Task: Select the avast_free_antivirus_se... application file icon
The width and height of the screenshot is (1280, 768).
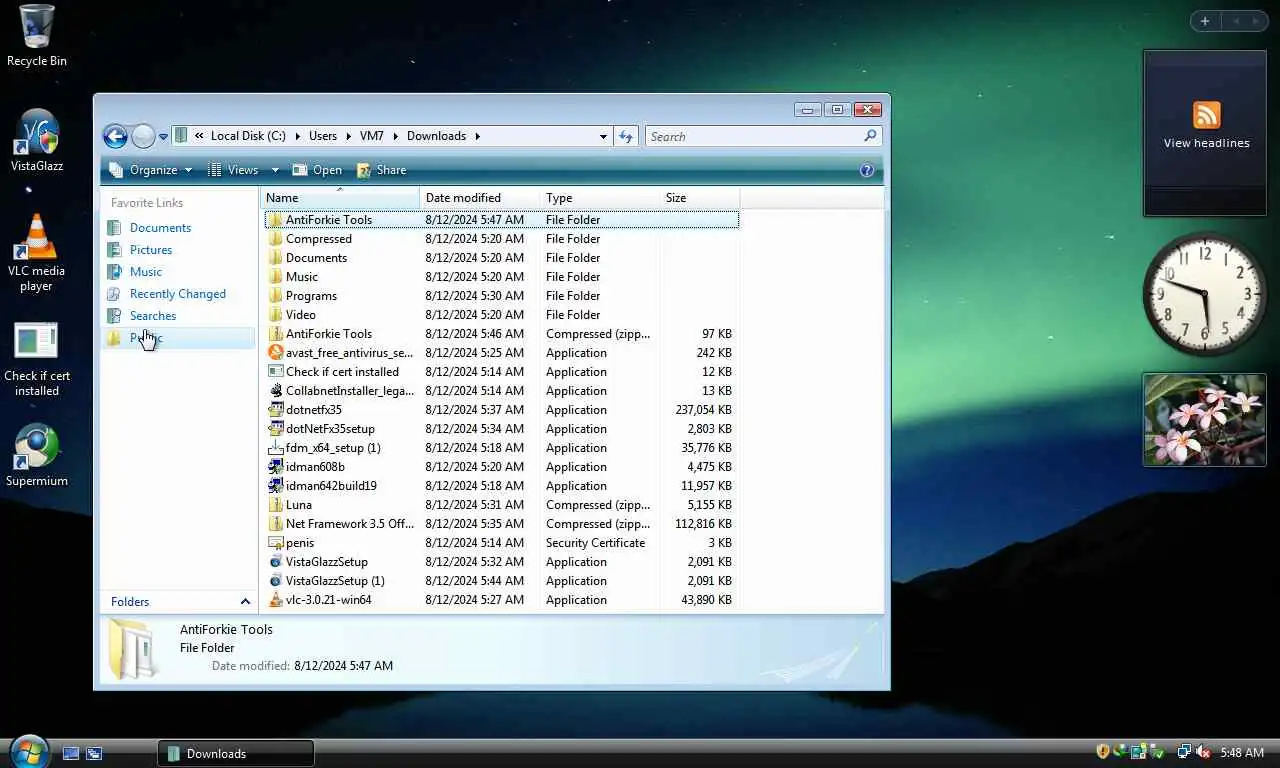Action: pos(276,353)
